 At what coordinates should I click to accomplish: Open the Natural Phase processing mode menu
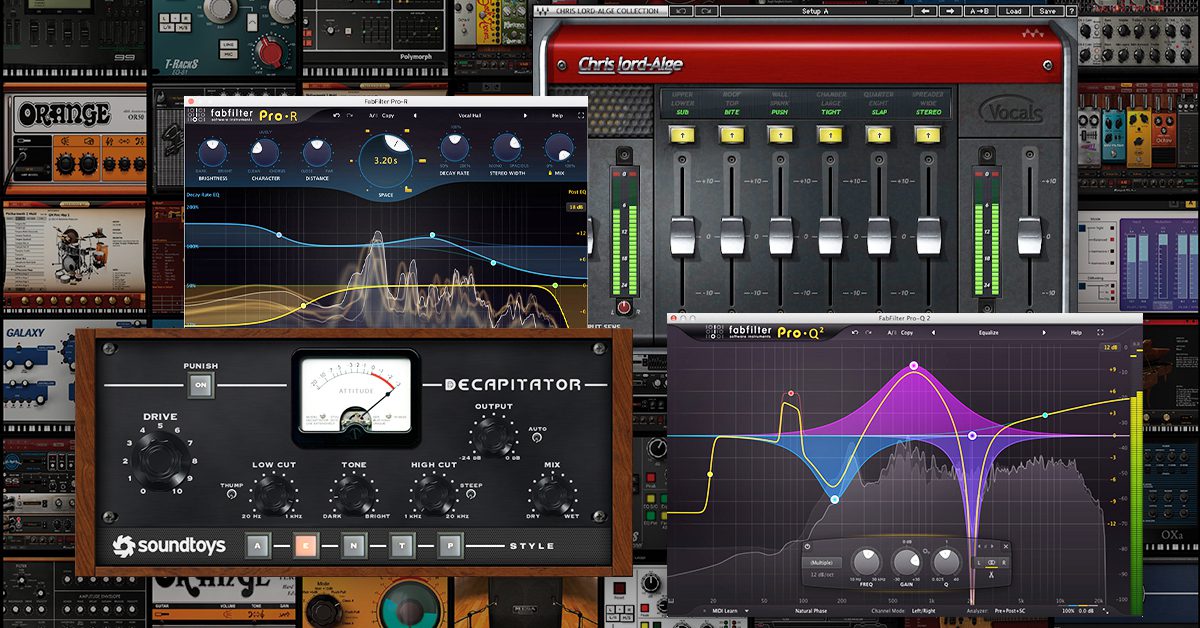click(x=811, y=611)
